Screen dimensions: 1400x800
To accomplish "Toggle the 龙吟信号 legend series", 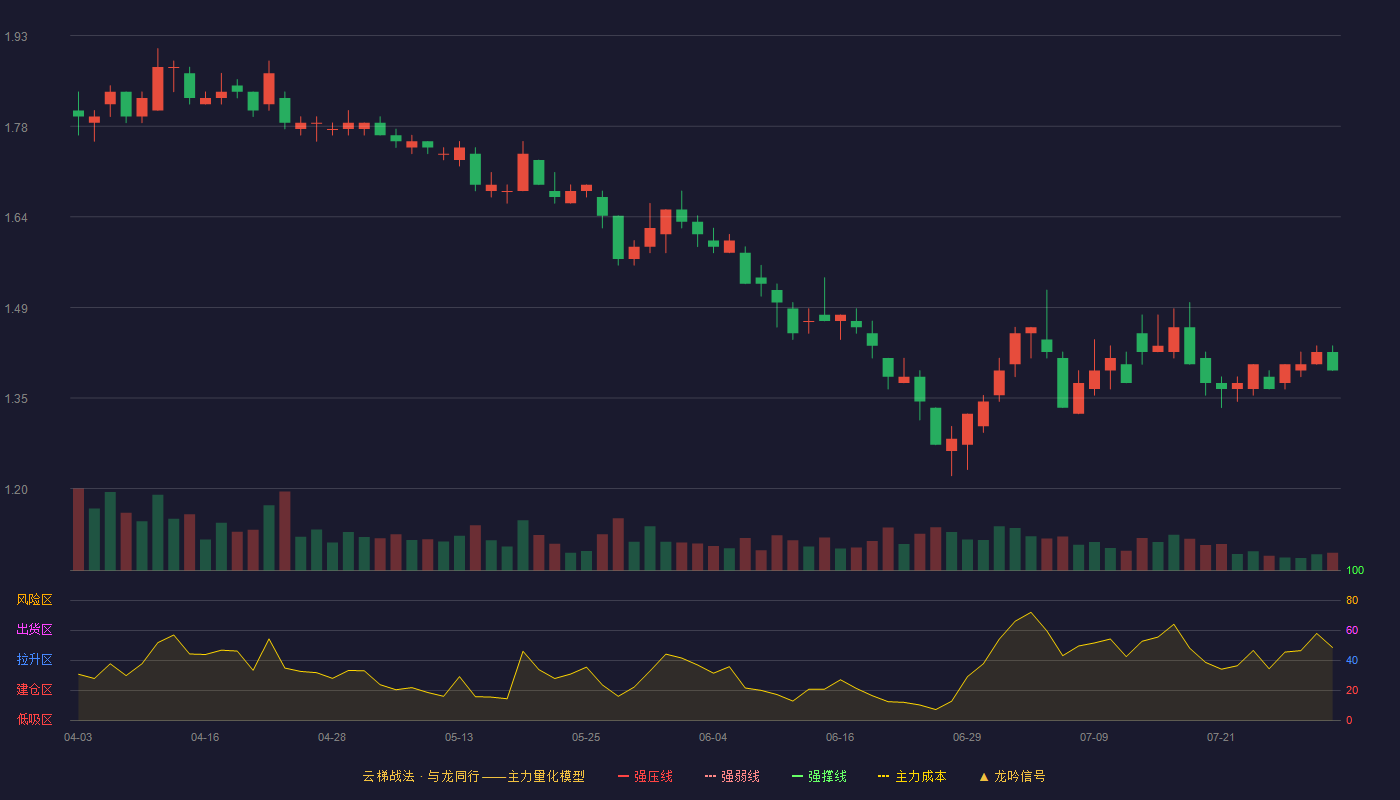I will point(1012,776).
